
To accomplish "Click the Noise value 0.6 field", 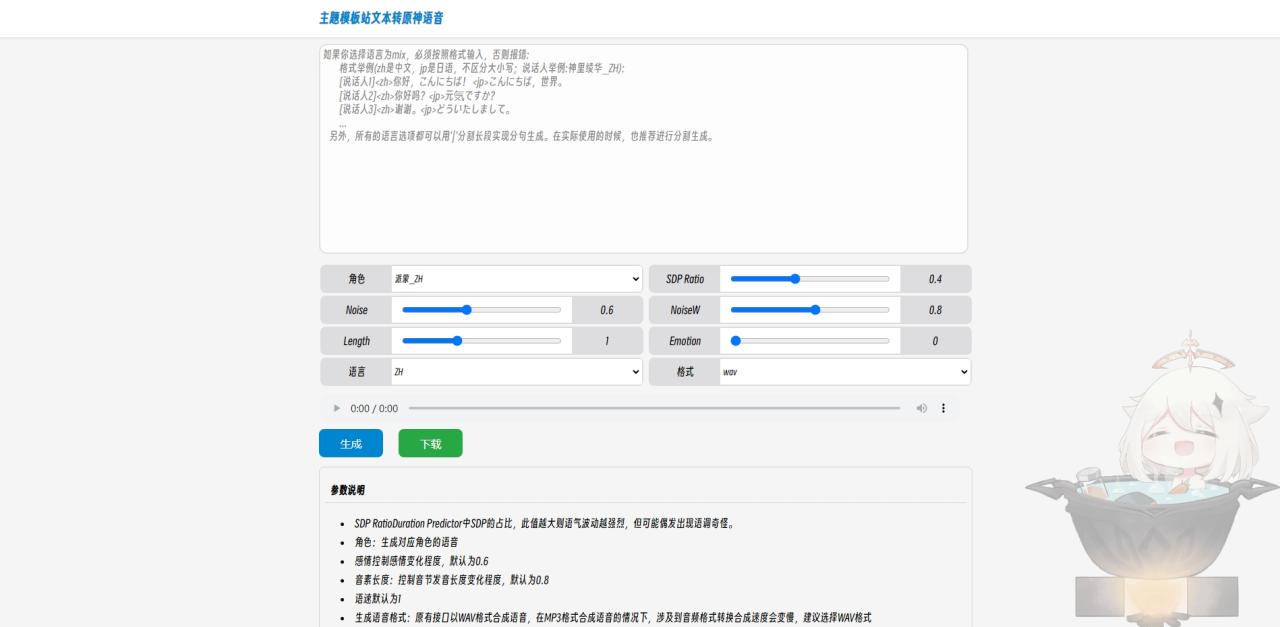I will [x=607, y=310].
